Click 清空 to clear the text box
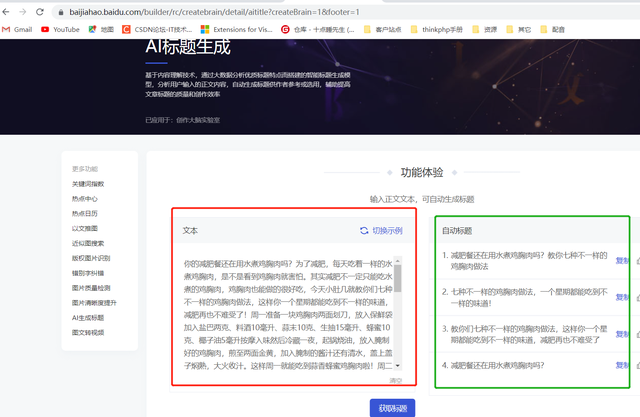The height and width of the screenshot is (417, 640). 396,380
